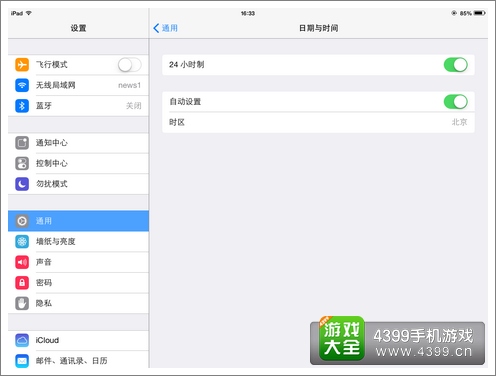Click the 设置 sidebar title
The image size is (496, 376).
[x=78, y=28]
